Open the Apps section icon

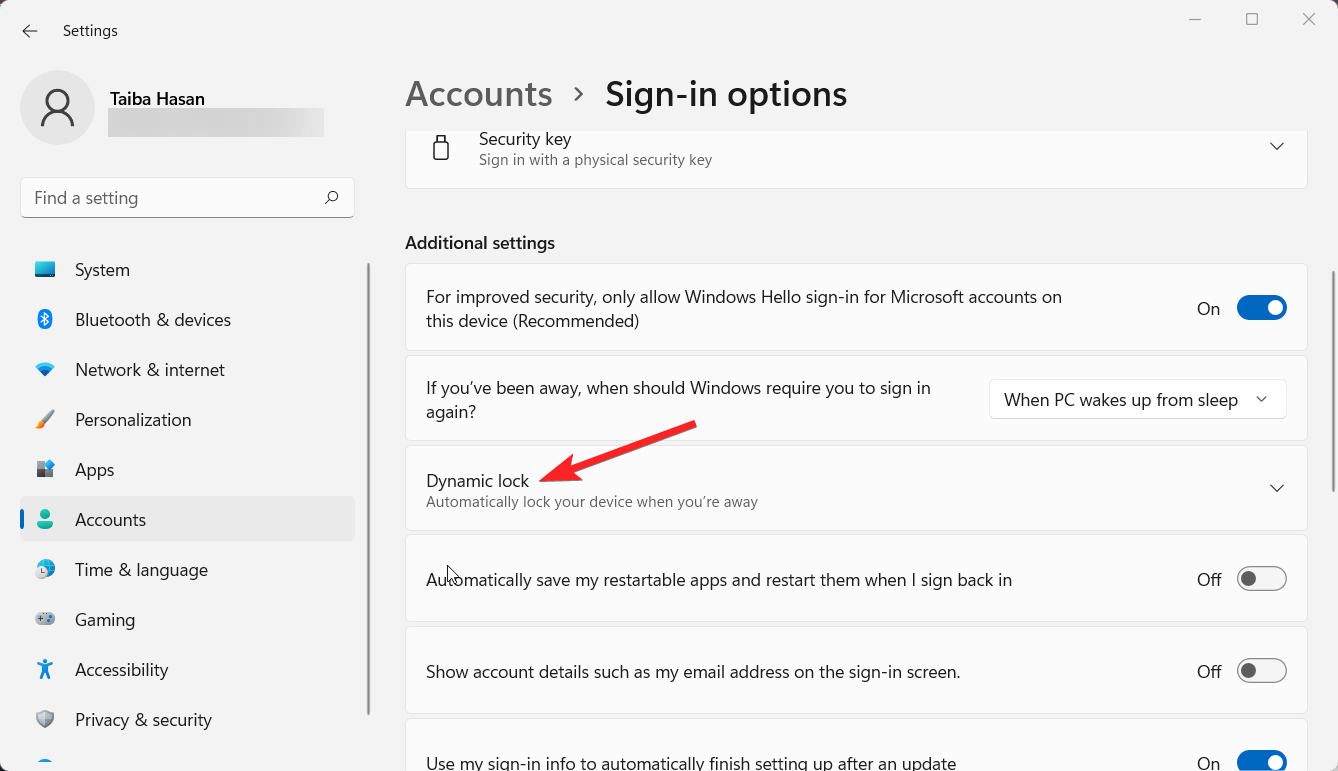click(45, 470)
